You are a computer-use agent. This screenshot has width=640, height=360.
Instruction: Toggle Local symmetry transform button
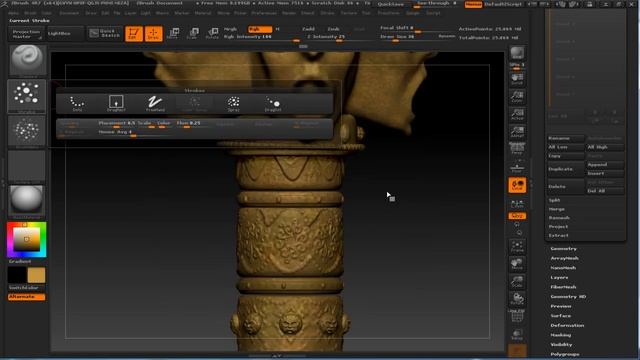point(517,185)
